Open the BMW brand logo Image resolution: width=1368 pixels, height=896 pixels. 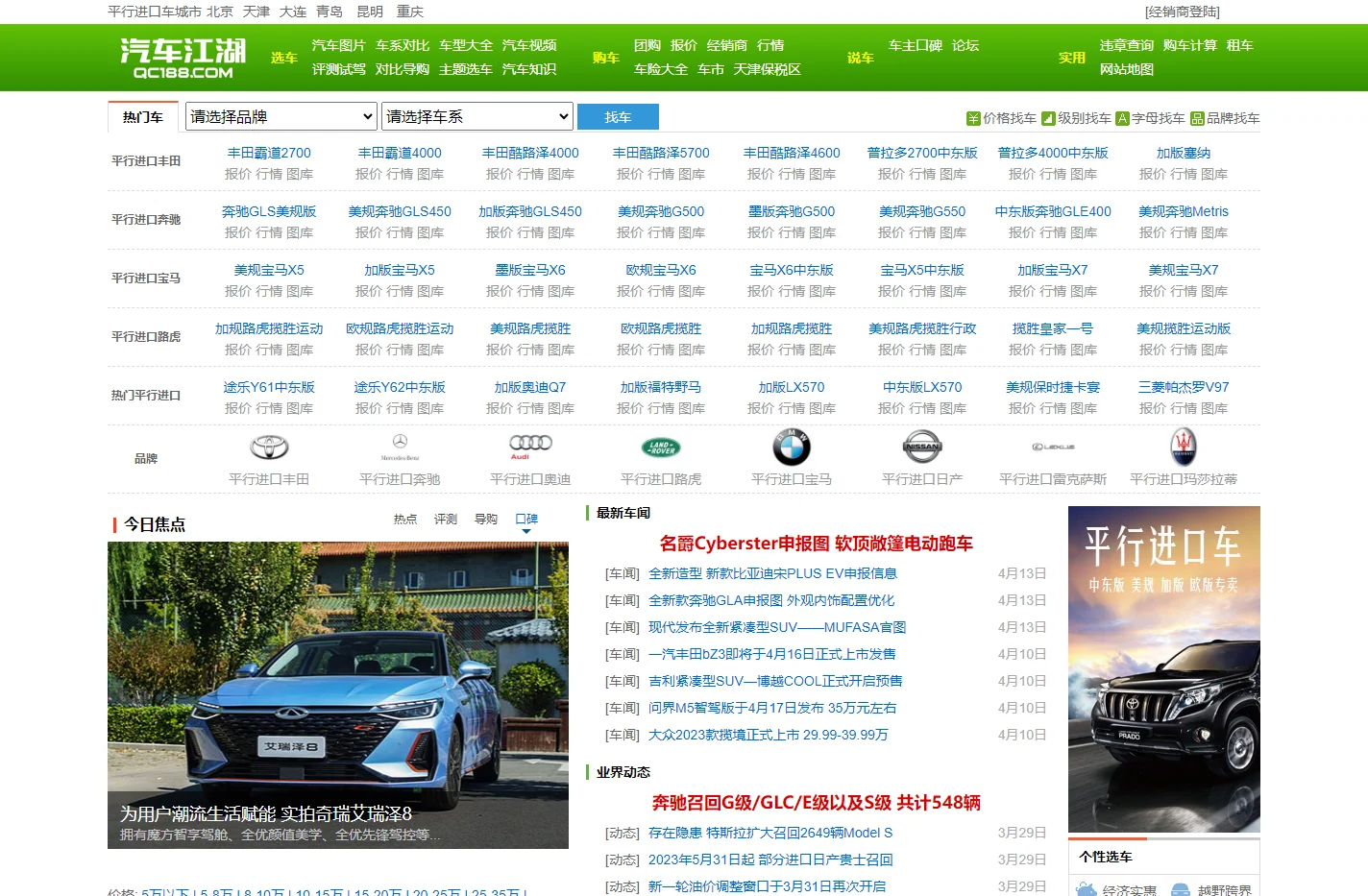pos(792,447)
